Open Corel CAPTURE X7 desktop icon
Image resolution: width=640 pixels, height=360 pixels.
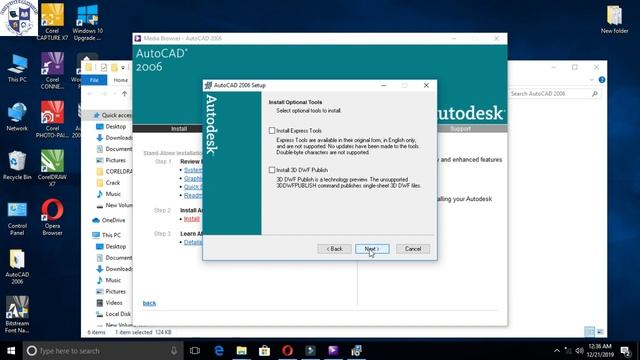[x=52, y=22]
